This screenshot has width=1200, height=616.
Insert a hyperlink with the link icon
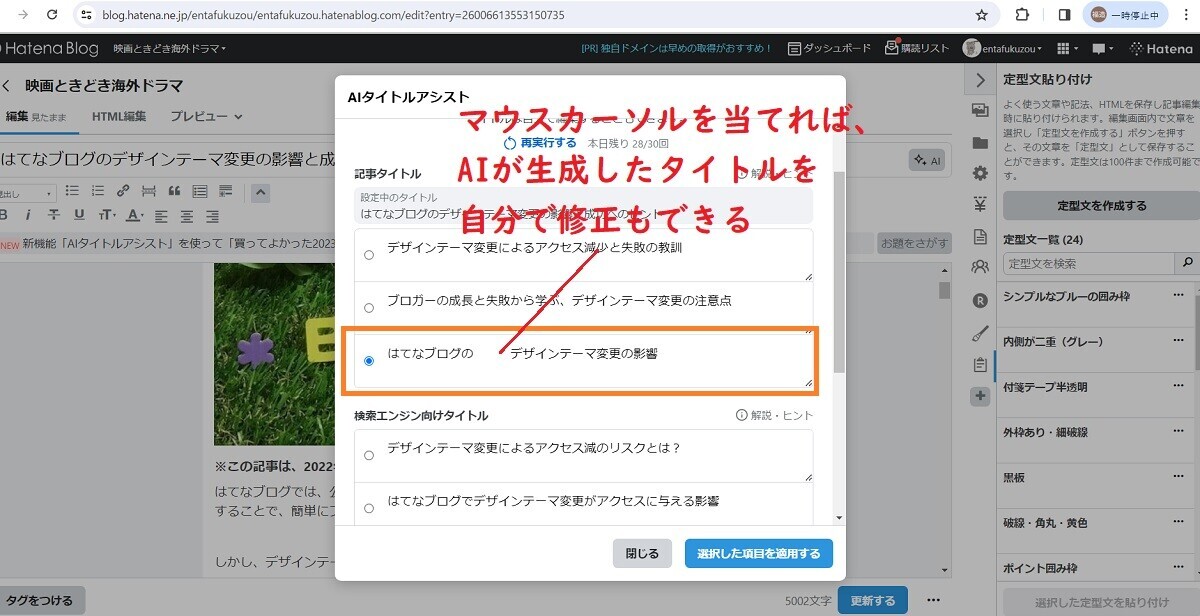click(x=123, y=191)
